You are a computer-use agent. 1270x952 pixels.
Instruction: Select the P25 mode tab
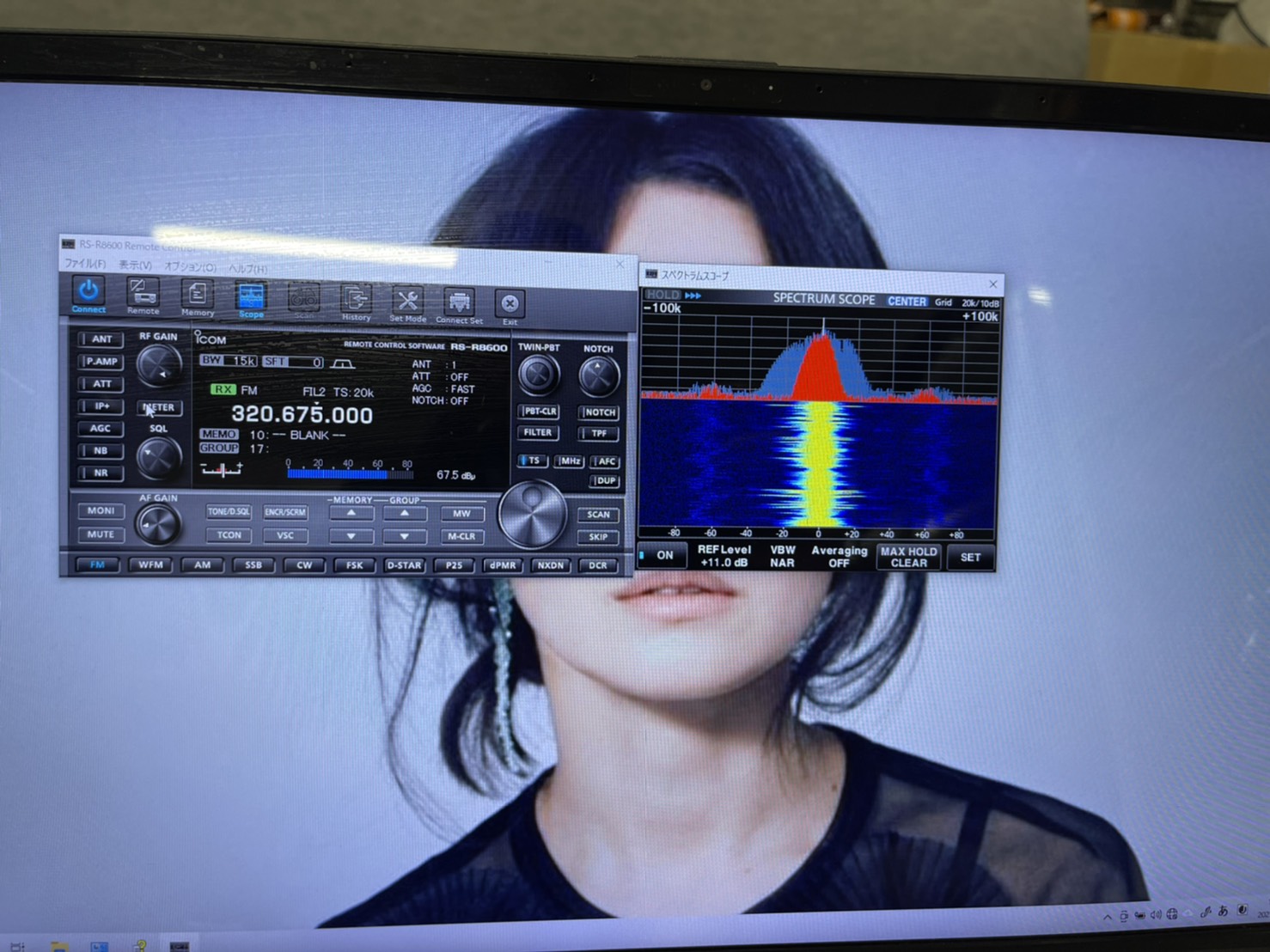click(x=454, y=565)
